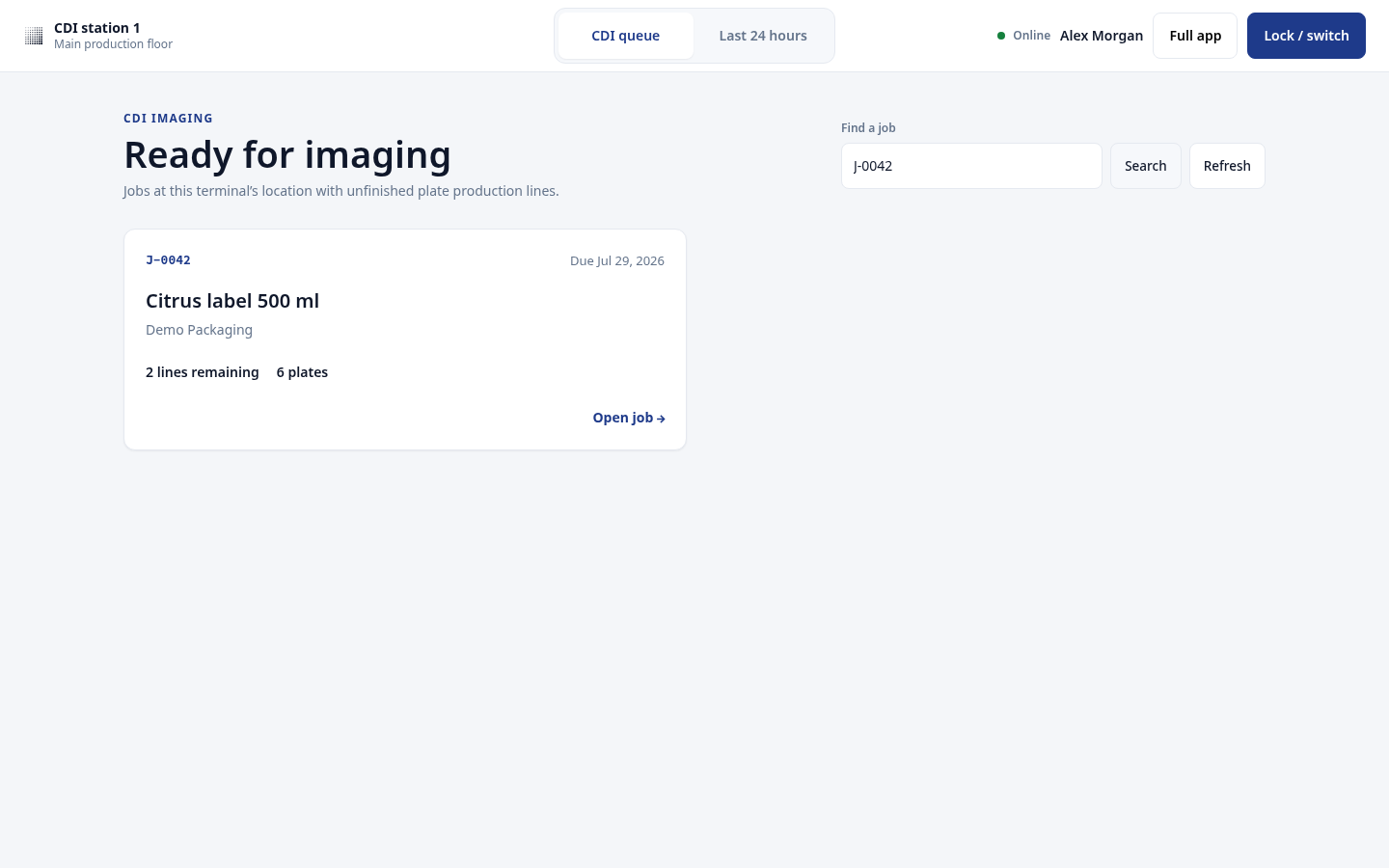Click the CDI station grid logo icon
1389x868 pixels.
(x=34, y=36)
